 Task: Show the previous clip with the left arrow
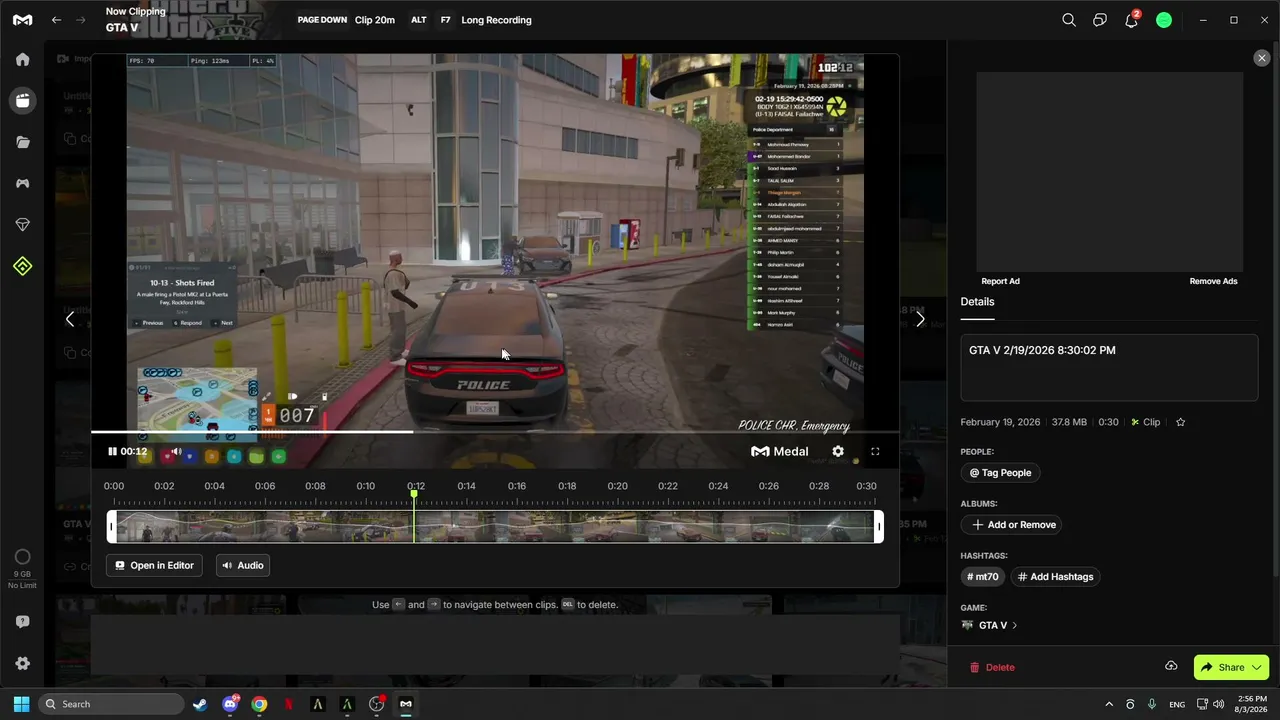pyautogui.click(x=69, y=320)
